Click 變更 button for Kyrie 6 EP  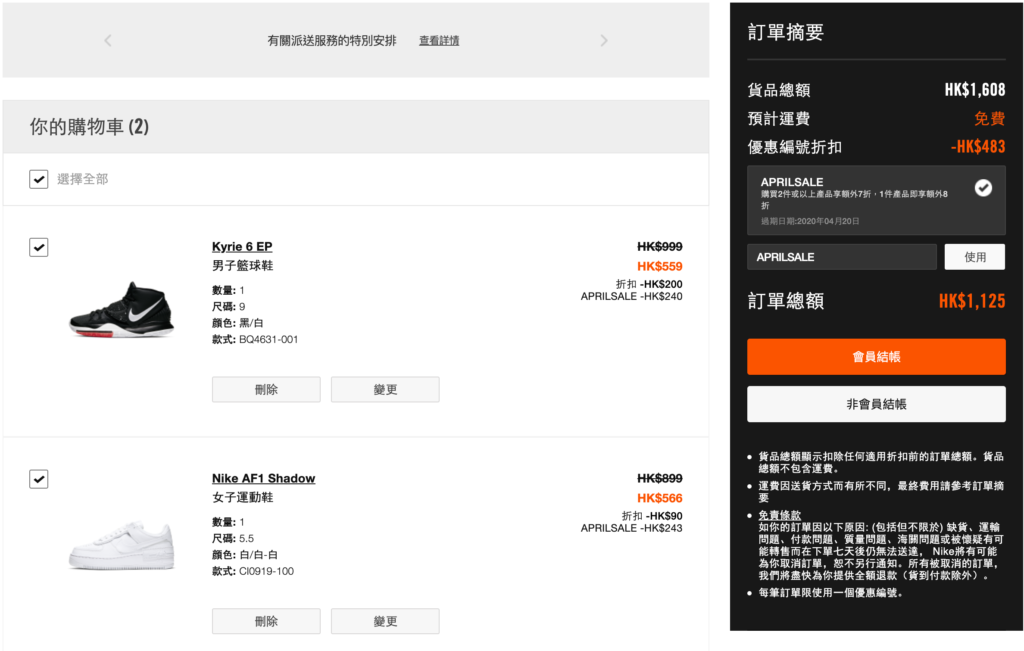(x=385, y=390)
